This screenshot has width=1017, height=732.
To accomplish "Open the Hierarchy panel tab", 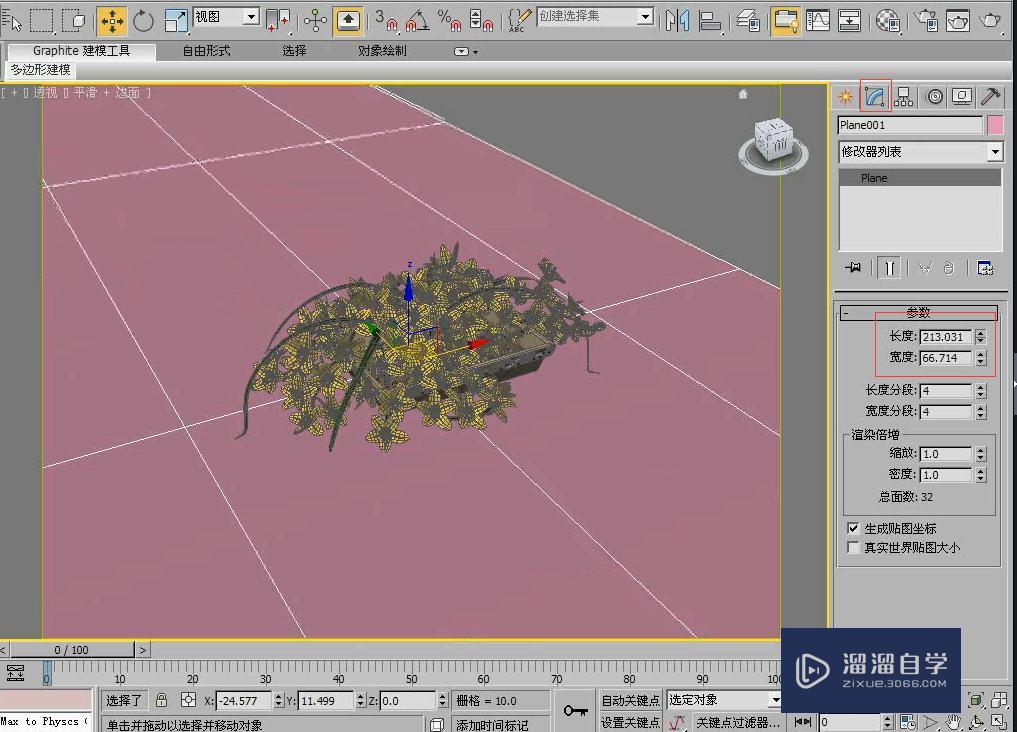I will 904,97.
